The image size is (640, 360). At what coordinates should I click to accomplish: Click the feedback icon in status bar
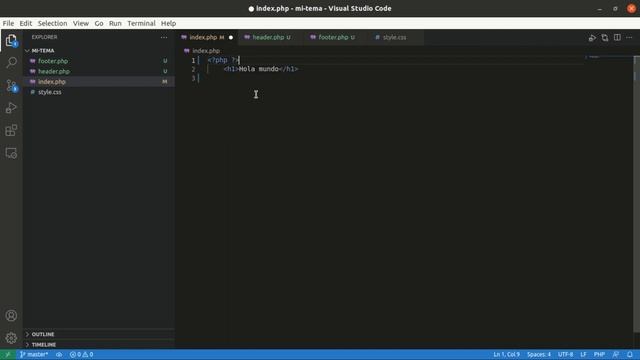616,354
